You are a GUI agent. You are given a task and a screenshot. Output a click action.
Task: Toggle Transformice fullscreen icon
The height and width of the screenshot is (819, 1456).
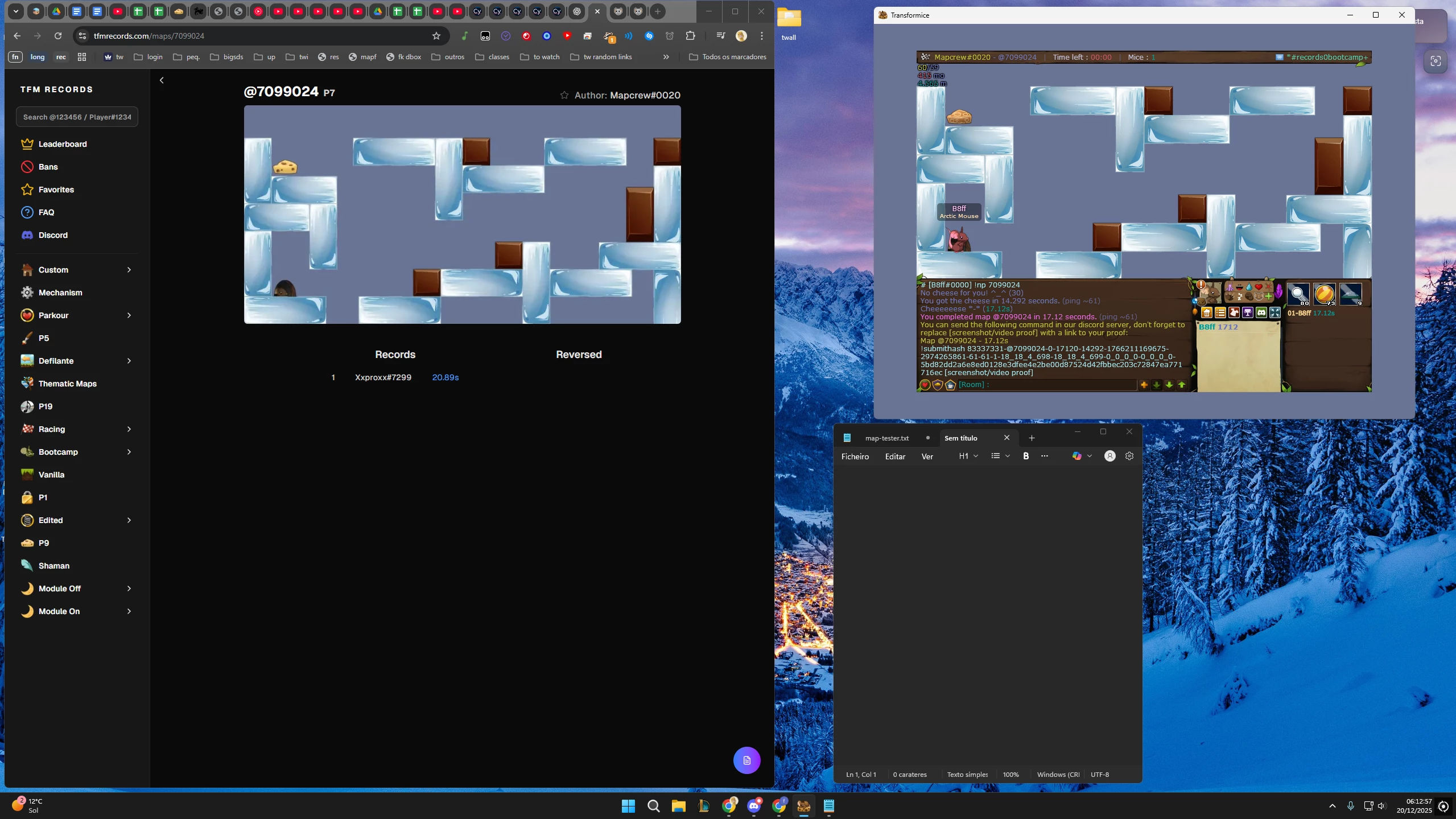1275,312
